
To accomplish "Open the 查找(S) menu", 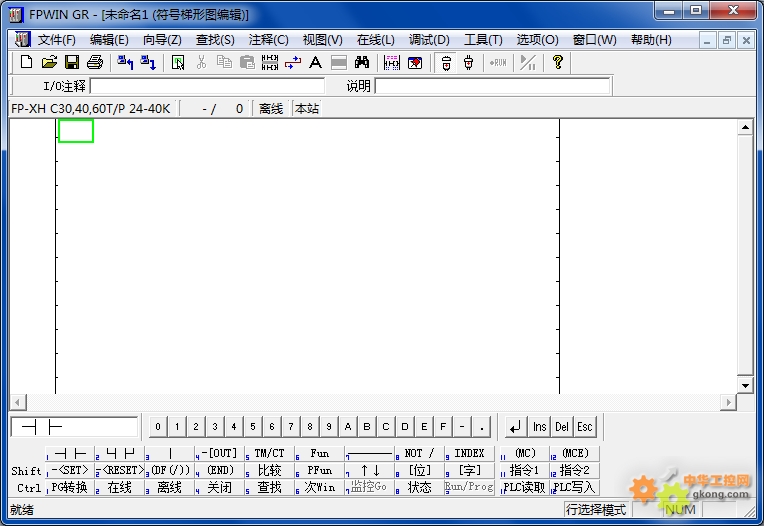I will coord(215,39).
